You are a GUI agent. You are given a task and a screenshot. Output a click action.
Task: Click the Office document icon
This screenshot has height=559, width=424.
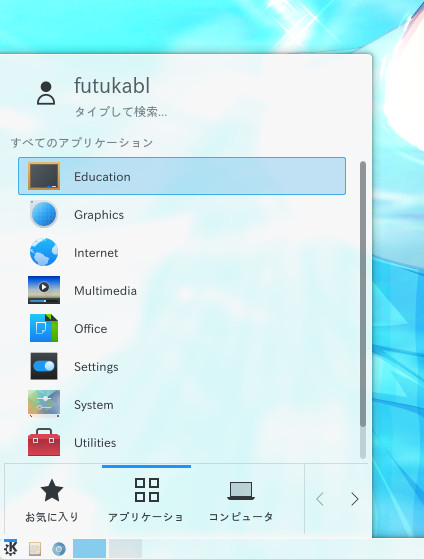(44, 328)
